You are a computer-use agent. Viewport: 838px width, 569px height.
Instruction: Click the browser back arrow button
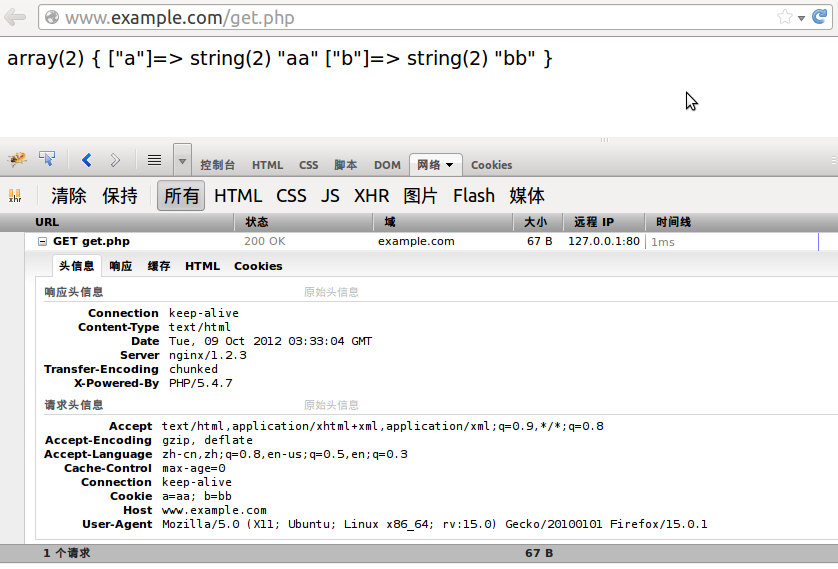pos(15,17)
